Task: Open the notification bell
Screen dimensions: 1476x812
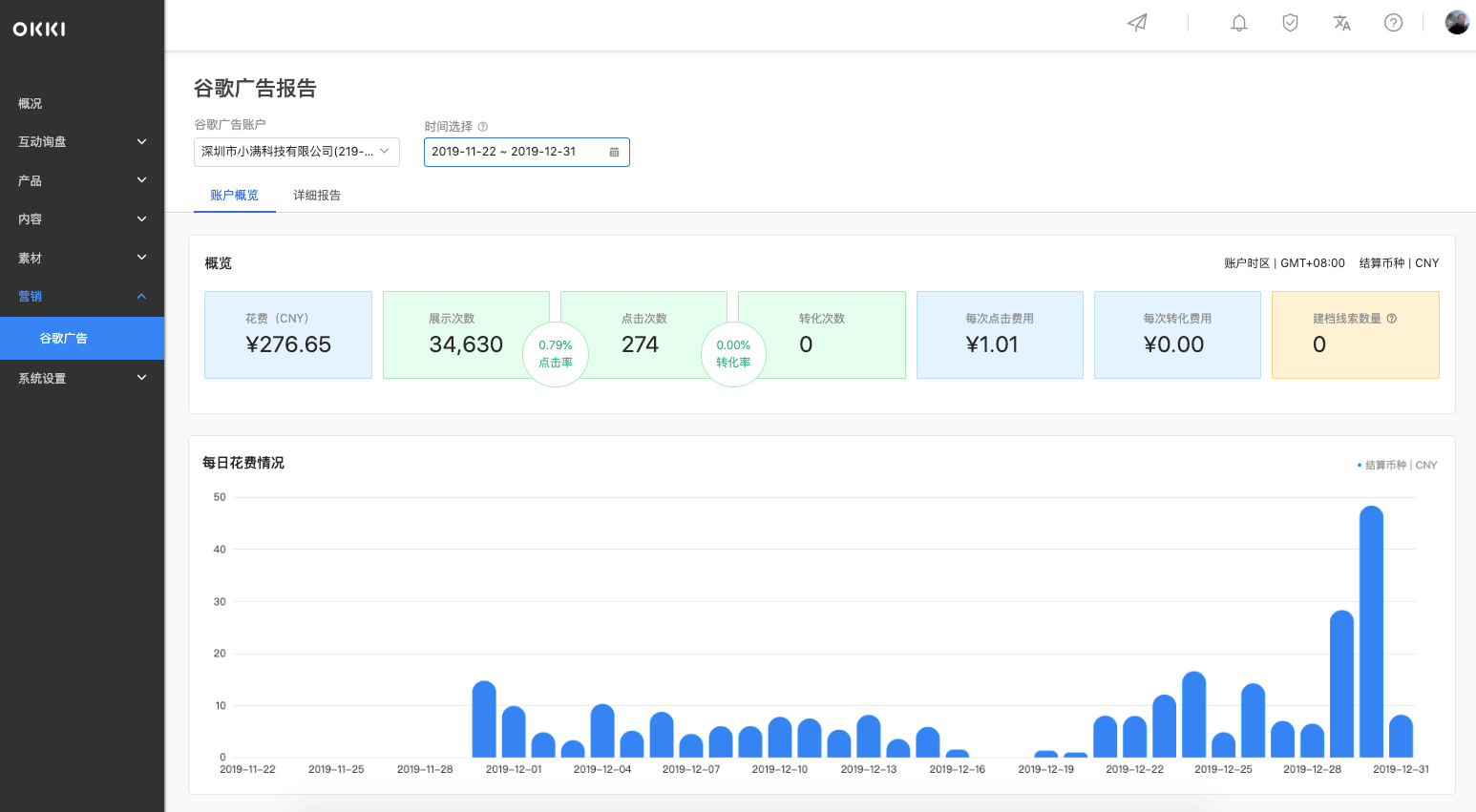Action: pyautogui.click(x=1239, y=23)
